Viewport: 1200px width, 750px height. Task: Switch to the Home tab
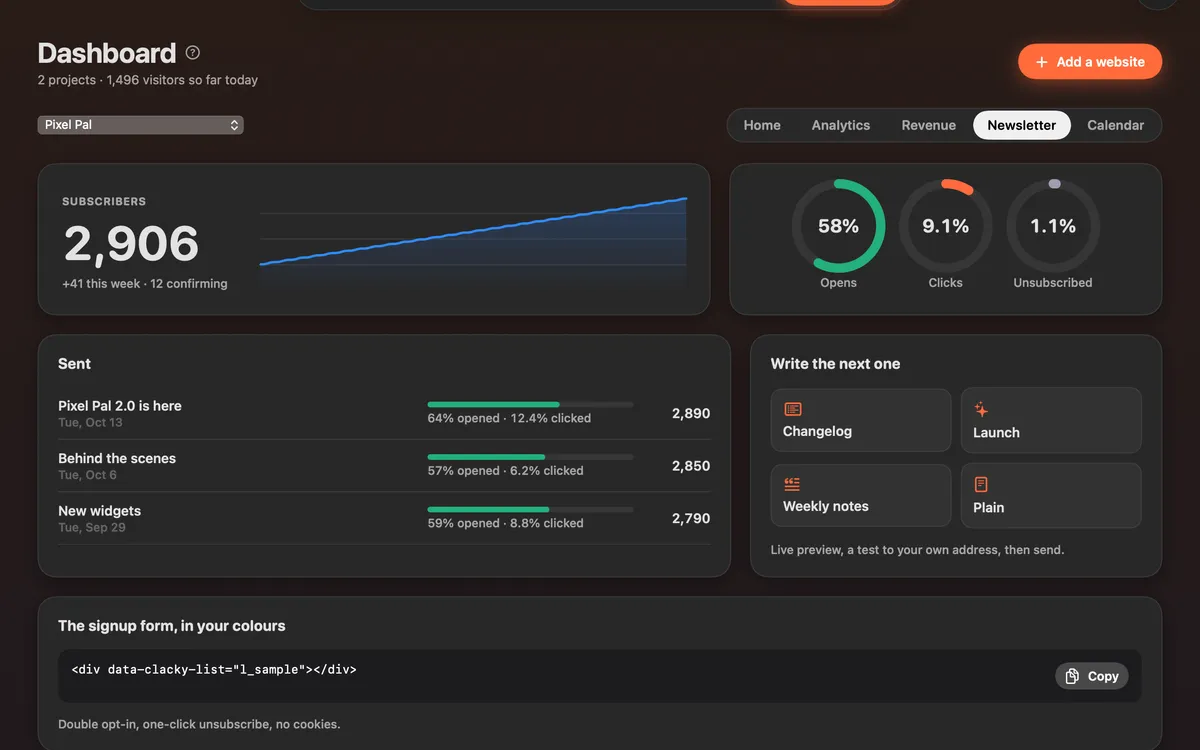pyautogui.click(x=762, y=125)
